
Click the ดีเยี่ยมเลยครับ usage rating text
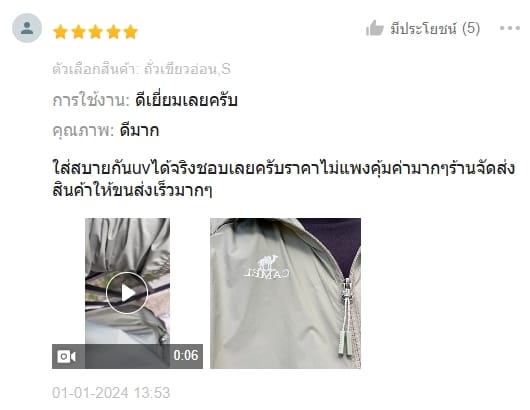pyautogui.click(x=186, y=101)
